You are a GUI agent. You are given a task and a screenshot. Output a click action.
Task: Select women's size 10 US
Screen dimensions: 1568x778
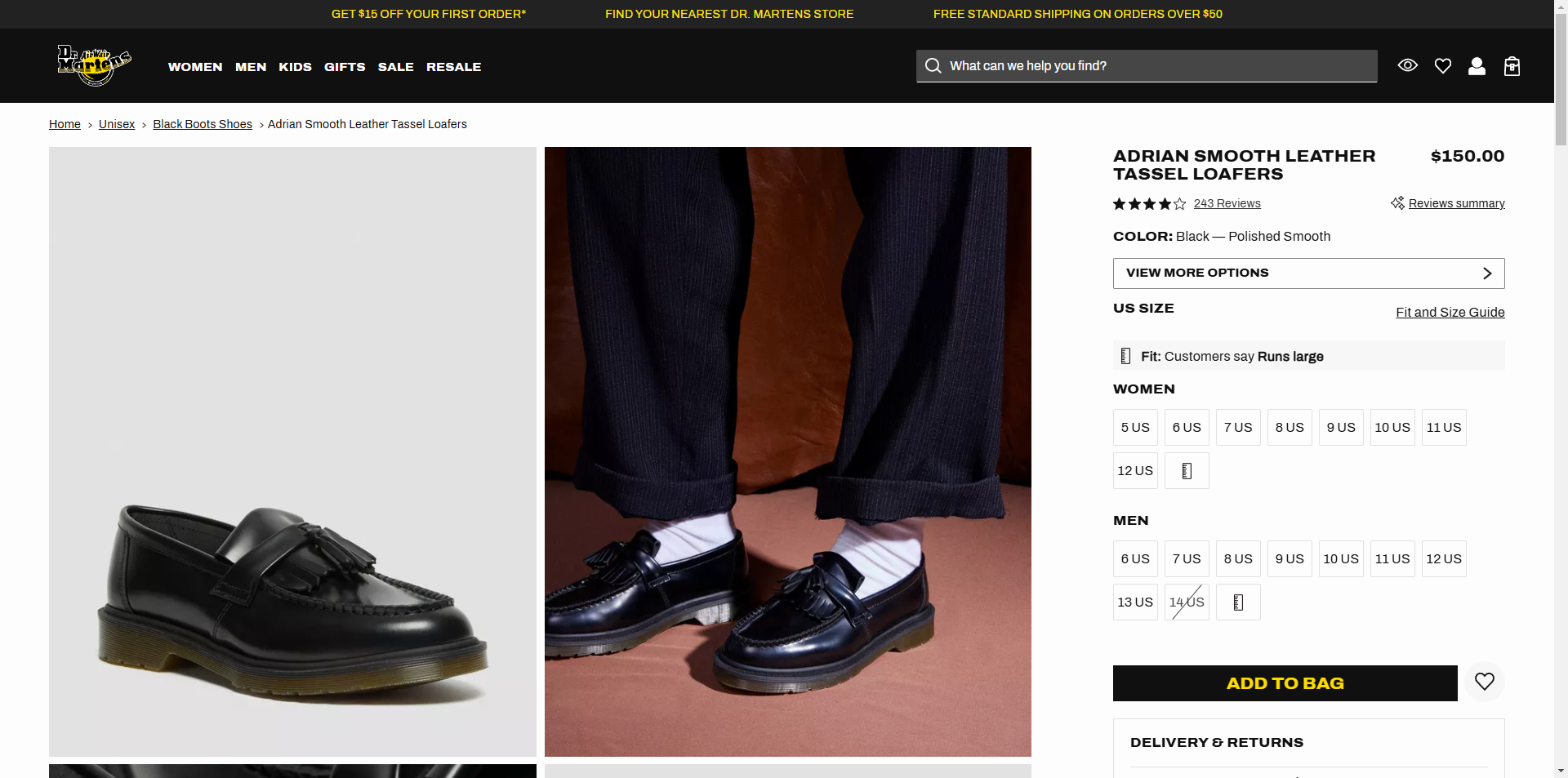point(1392,428)
